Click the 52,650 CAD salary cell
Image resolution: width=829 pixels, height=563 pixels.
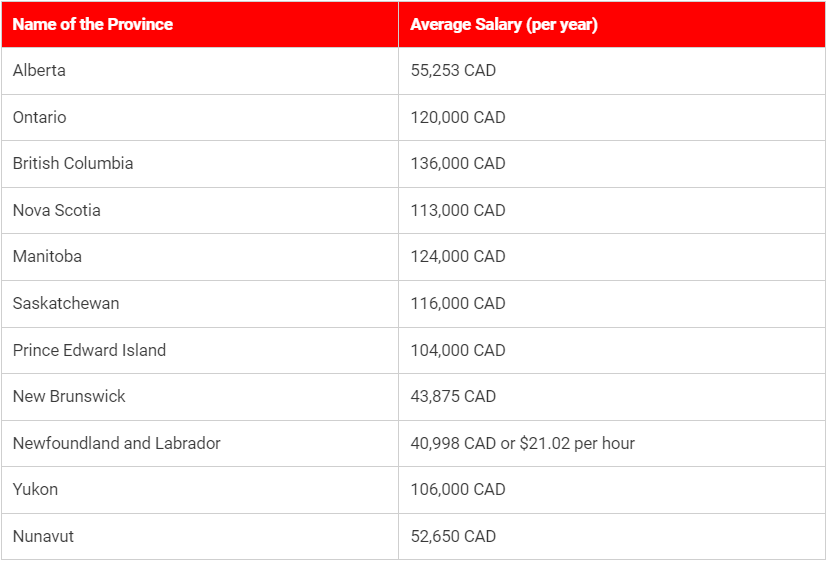click(x=453, y=536)
